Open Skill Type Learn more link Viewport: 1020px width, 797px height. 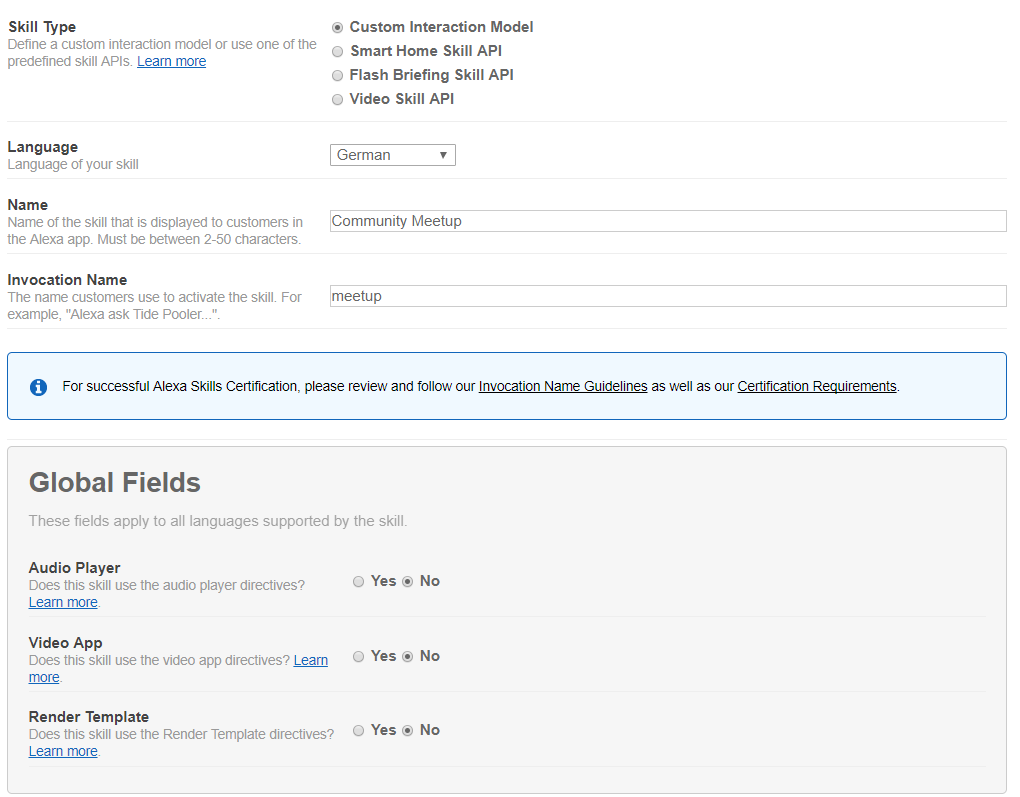pos(172,61)
